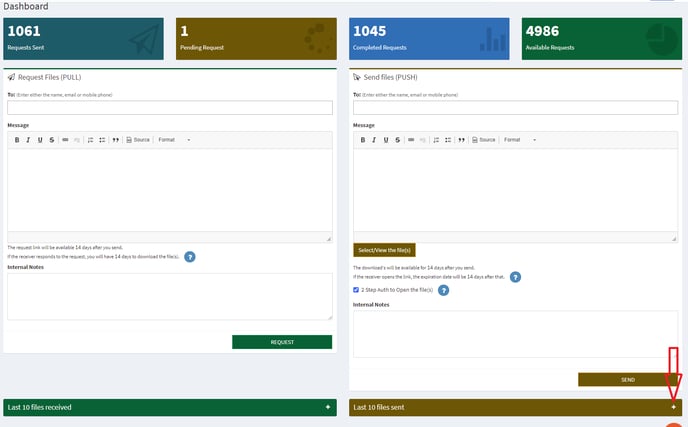Open Format dropdown in Request Files editor
This screenshot has height=427, width=688.
click(173, 140)
